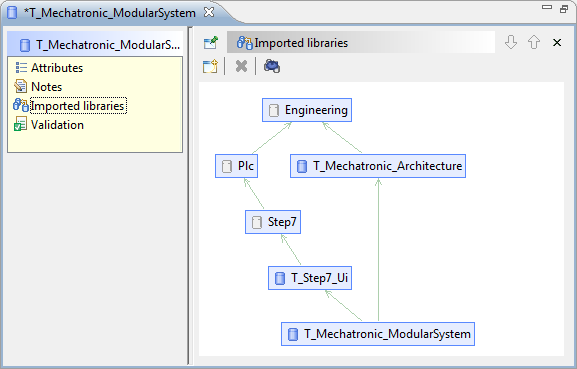Close the Imported libraries section

(557, 43)
